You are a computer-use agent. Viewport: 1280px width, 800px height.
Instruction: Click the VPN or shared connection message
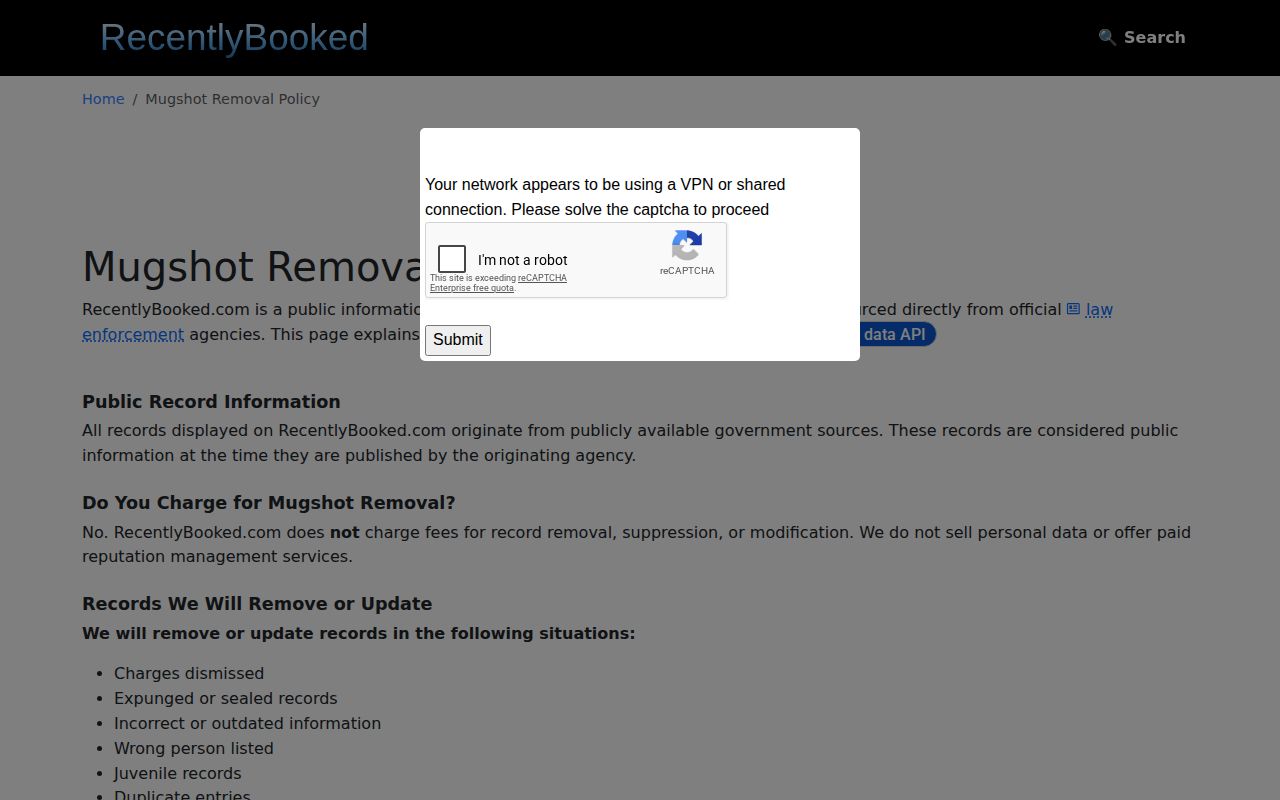point(606,197)
